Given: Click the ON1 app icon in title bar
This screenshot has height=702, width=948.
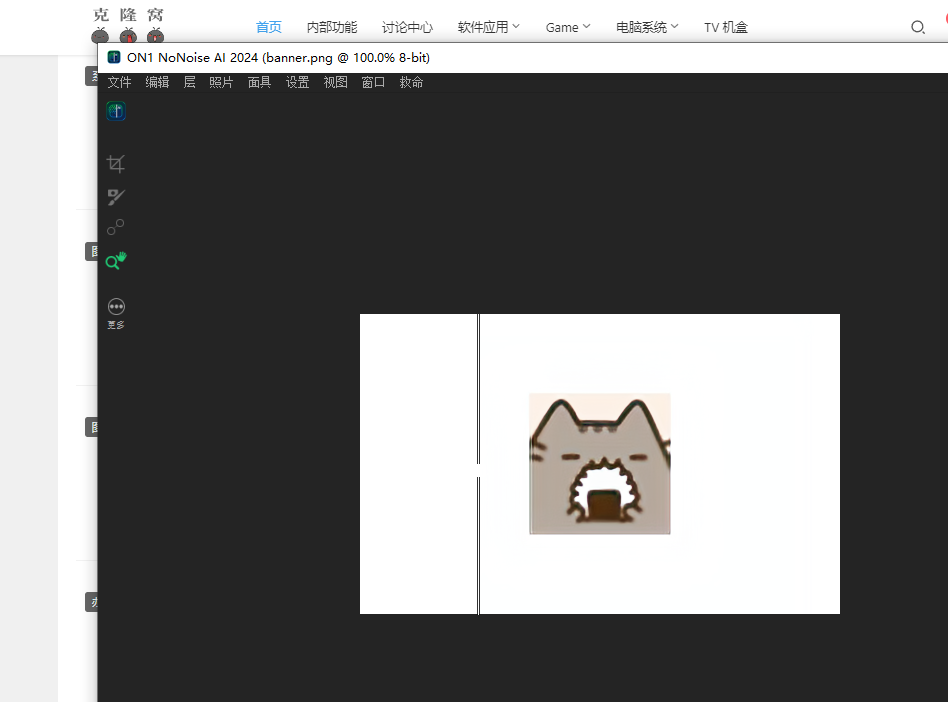Looking at the screenshot, I should point(114,57).
